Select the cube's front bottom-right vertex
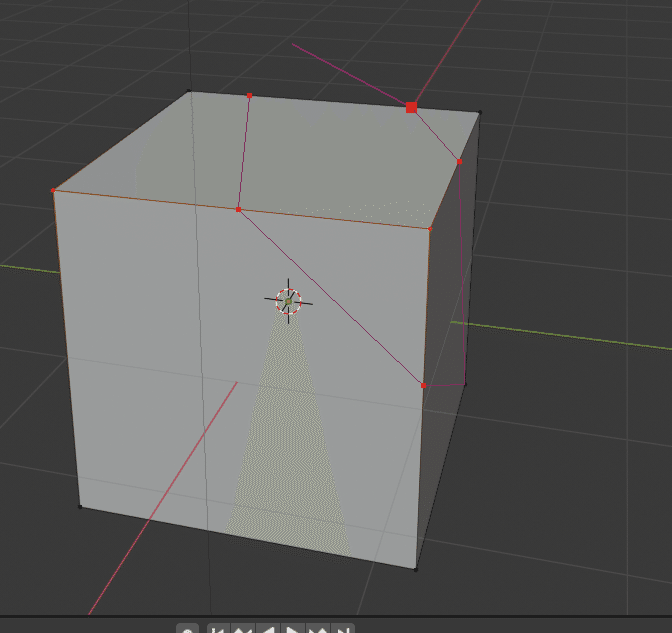The width and height of the screenshot is (672, 633). (x=415, y=570)
